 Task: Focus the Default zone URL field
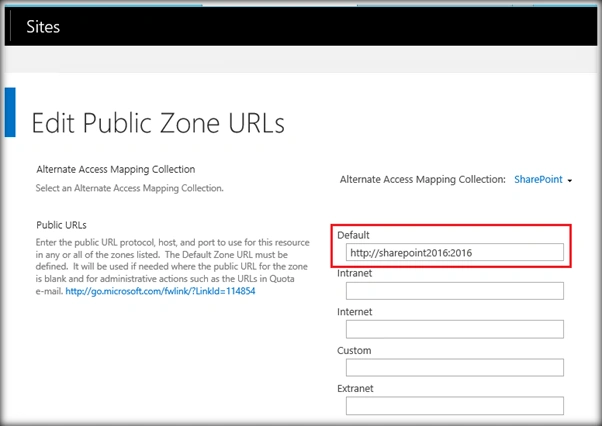(455, 253)
